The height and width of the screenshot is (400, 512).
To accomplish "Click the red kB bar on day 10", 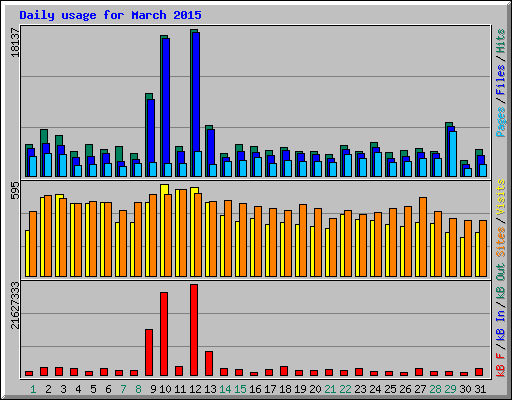I will point(164,334).
